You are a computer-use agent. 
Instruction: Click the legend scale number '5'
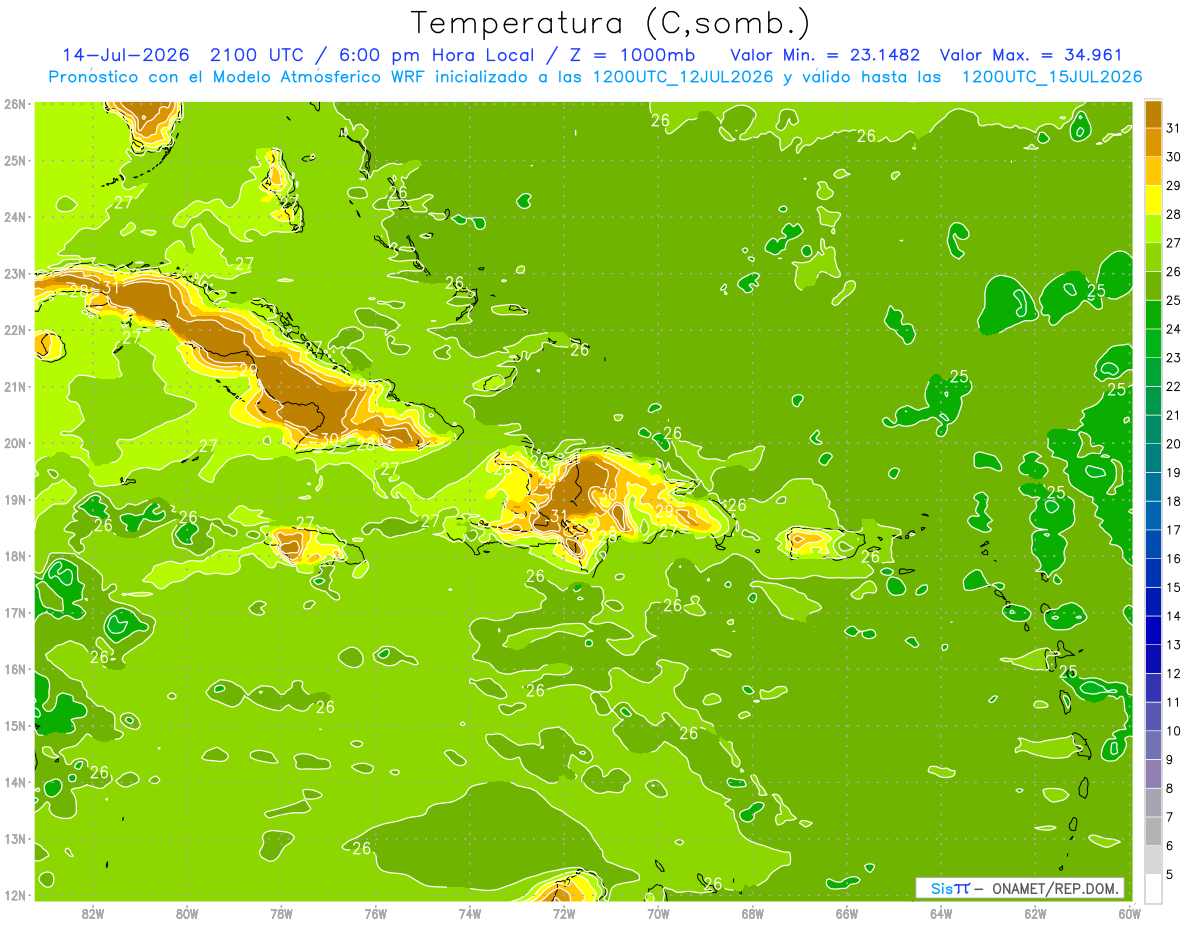coord(1170,875)
